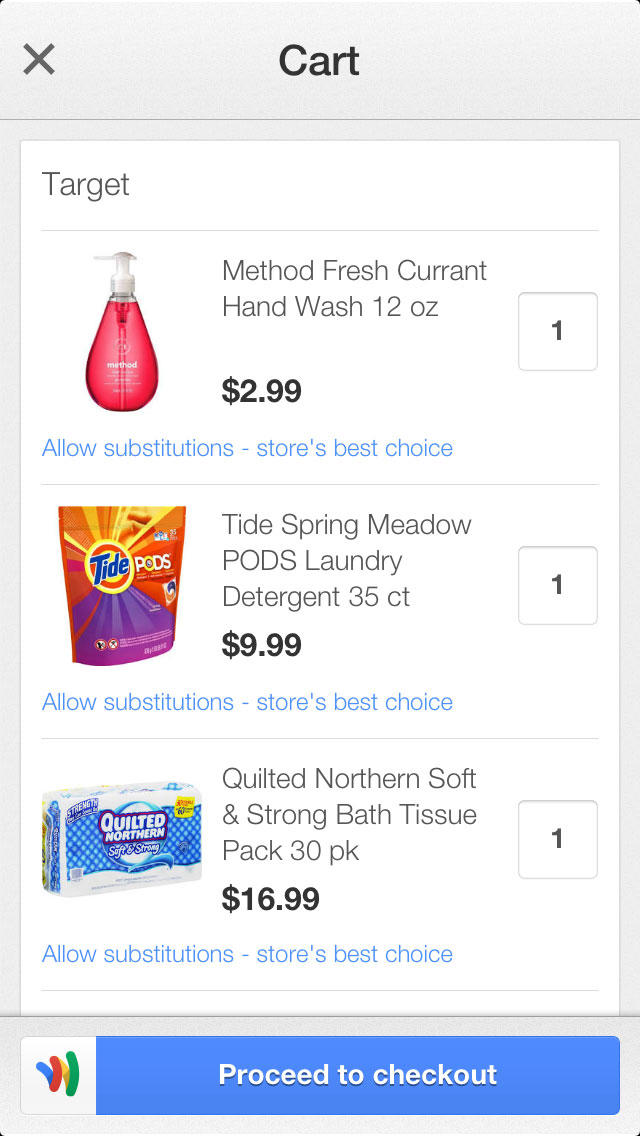Edit quantity for Method Fresh Currant Hand Wash
This screenshot has height=1136, width=640.
(x=557, y=331)
